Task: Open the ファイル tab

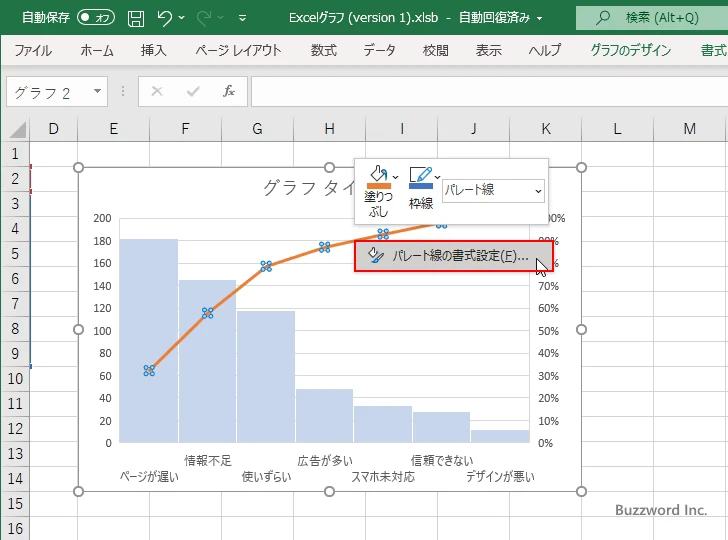Action: point(33,50)
